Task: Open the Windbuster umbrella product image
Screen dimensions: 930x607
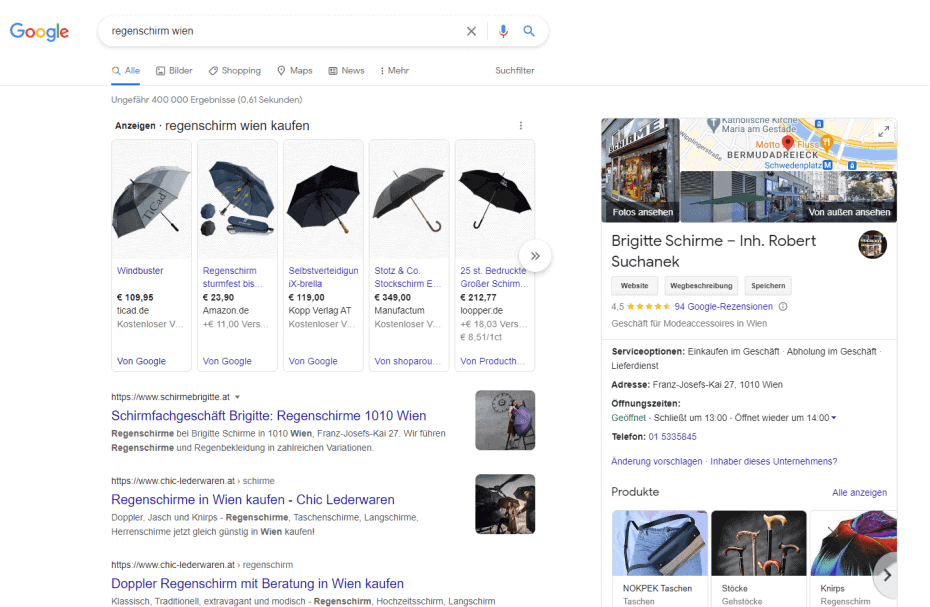Action: coord(151,200)
